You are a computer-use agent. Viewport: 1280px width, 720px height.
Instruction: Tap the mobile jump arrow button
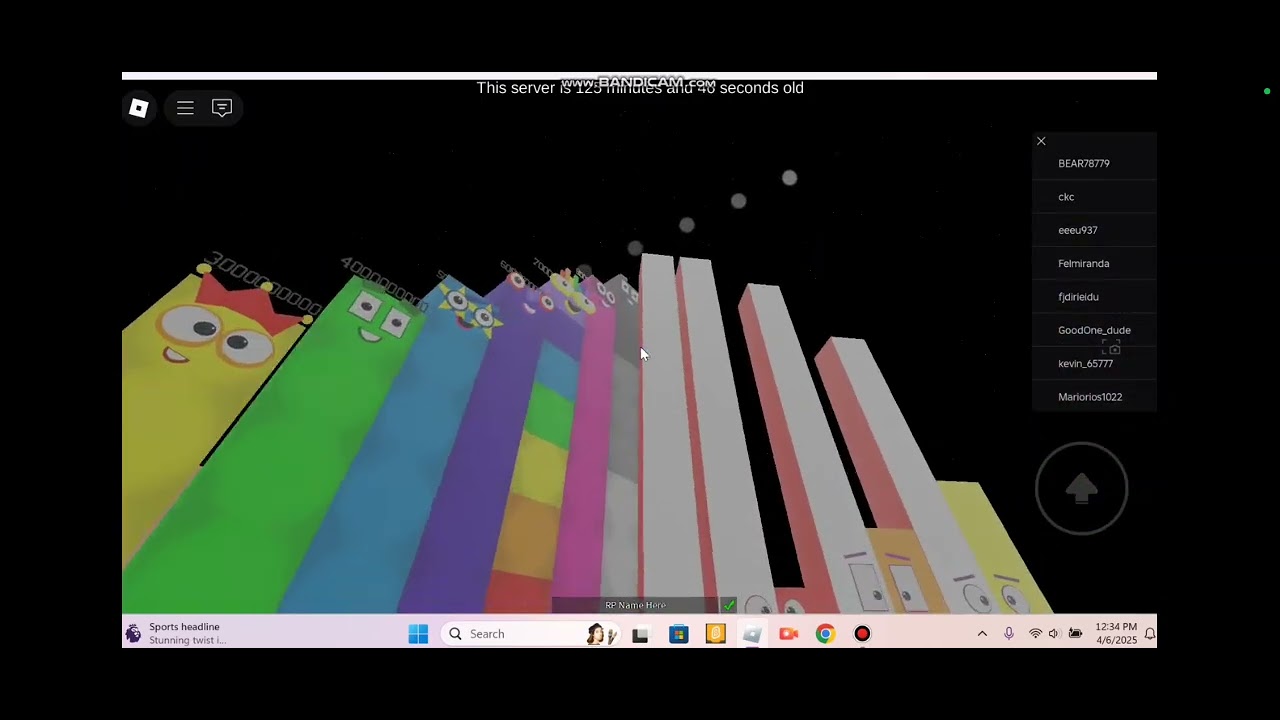[x=1081, y=488]
